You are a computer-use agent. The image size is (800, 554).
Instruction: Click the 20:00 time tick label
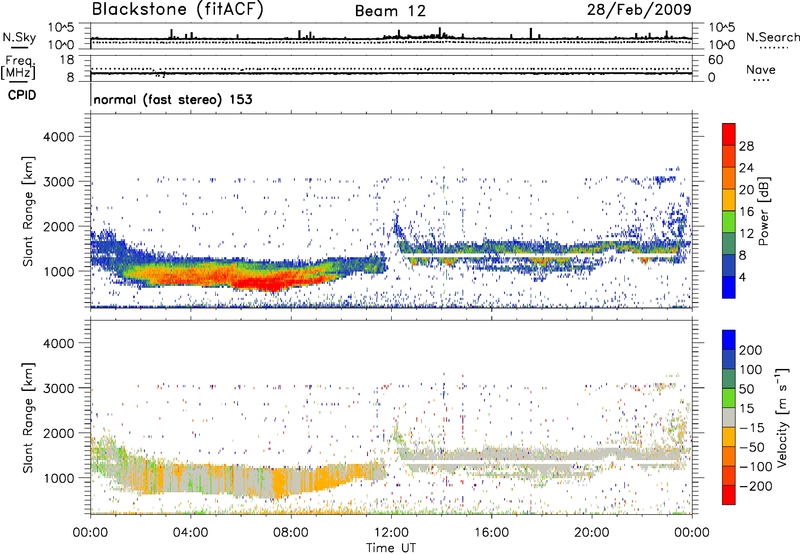click(x=592, y=533)
